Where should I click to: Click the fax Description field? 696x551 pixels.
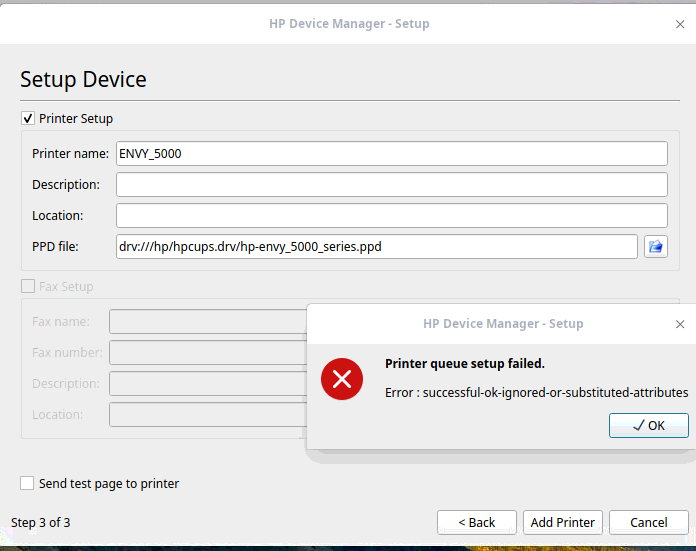click(207, 384)
